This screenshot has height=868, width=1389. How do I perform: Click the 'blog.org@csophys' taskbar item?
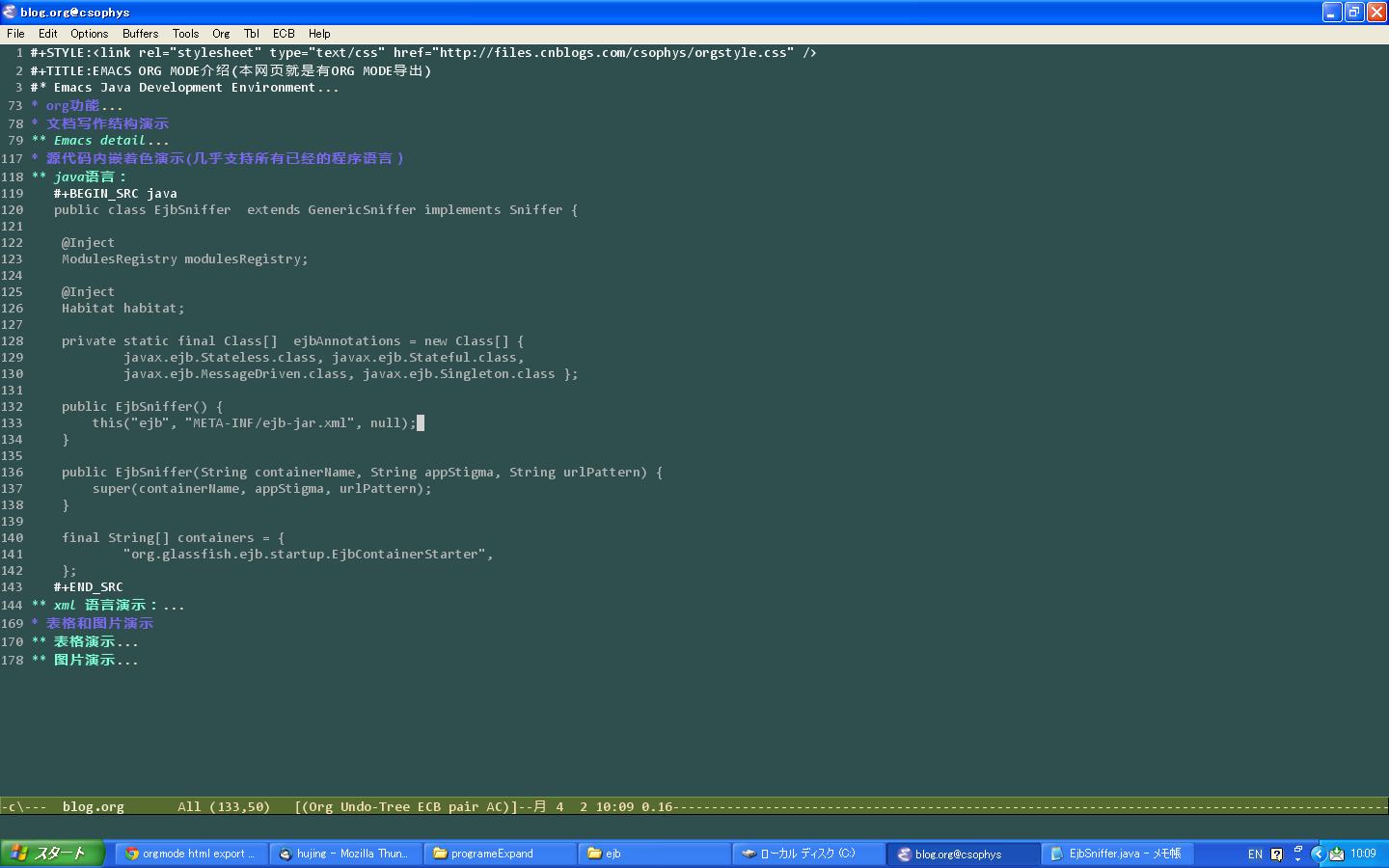coord(962,854)
